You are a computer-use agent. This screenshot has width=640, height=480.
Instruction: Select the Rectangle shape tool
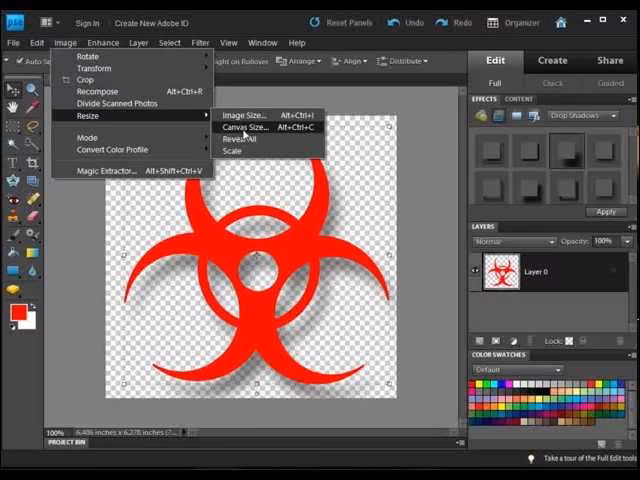[x=13, y=270]
